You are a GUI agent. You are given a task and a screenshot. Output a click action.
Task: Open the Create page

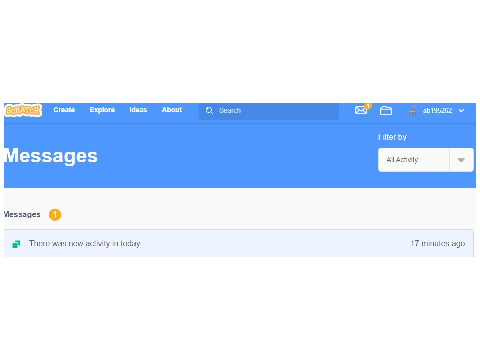pos(64,110)
